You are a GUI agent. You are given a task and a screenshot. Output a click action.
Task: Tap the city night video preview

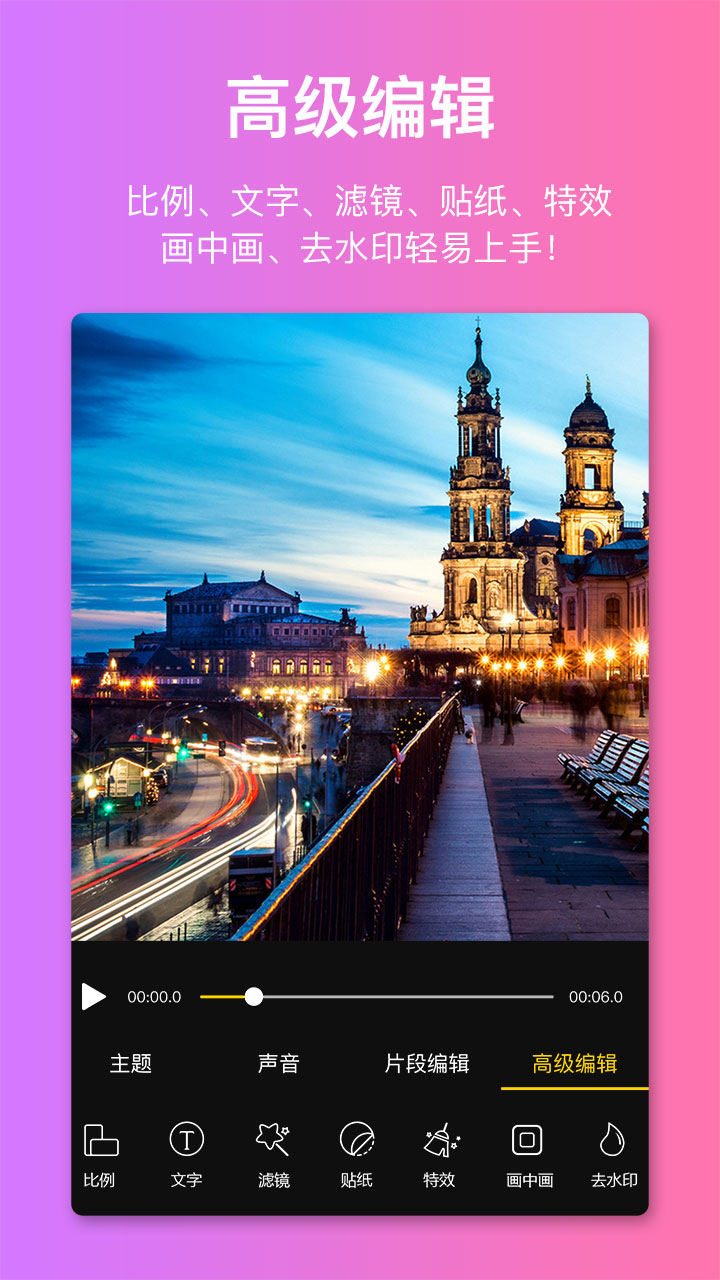[x=360, y=626]
